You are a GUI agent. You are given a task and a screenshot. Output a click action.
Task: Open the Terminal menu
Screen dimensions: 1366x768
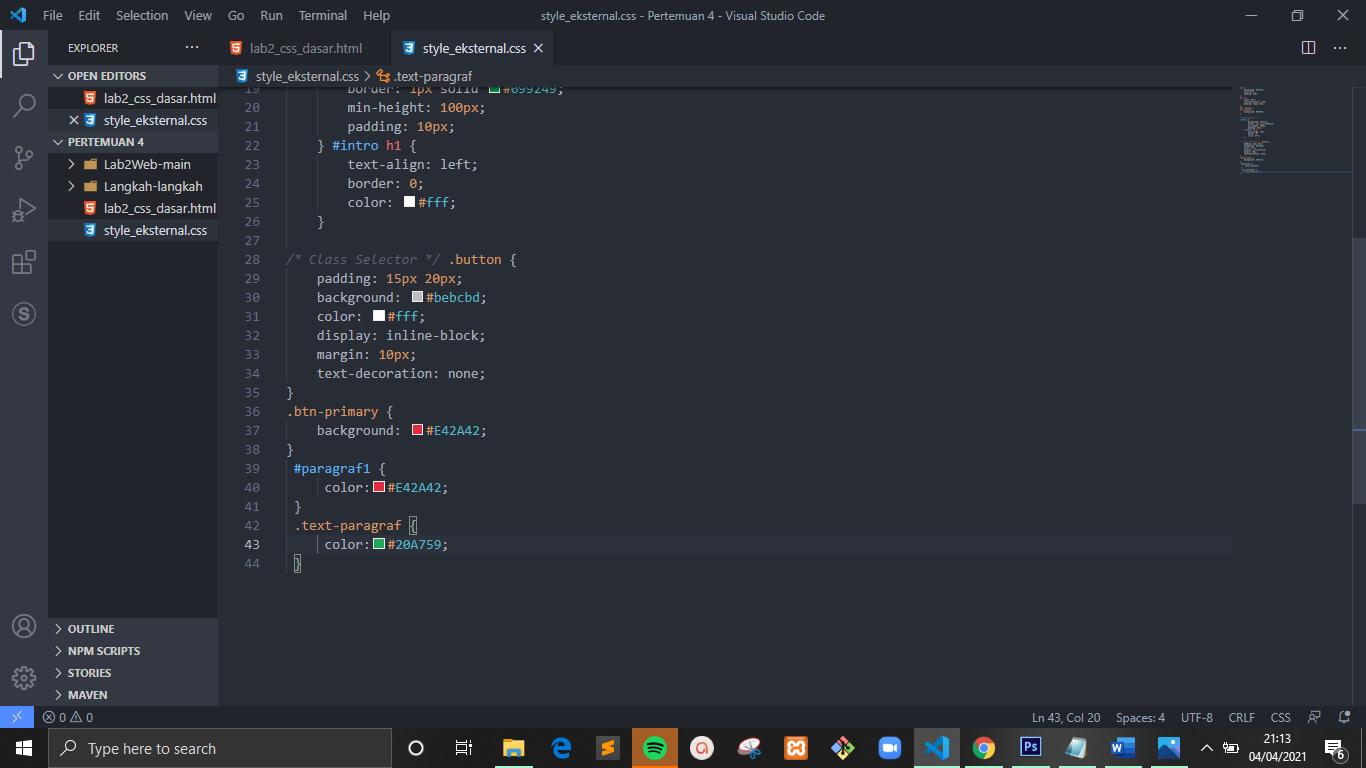click(322, 15)
